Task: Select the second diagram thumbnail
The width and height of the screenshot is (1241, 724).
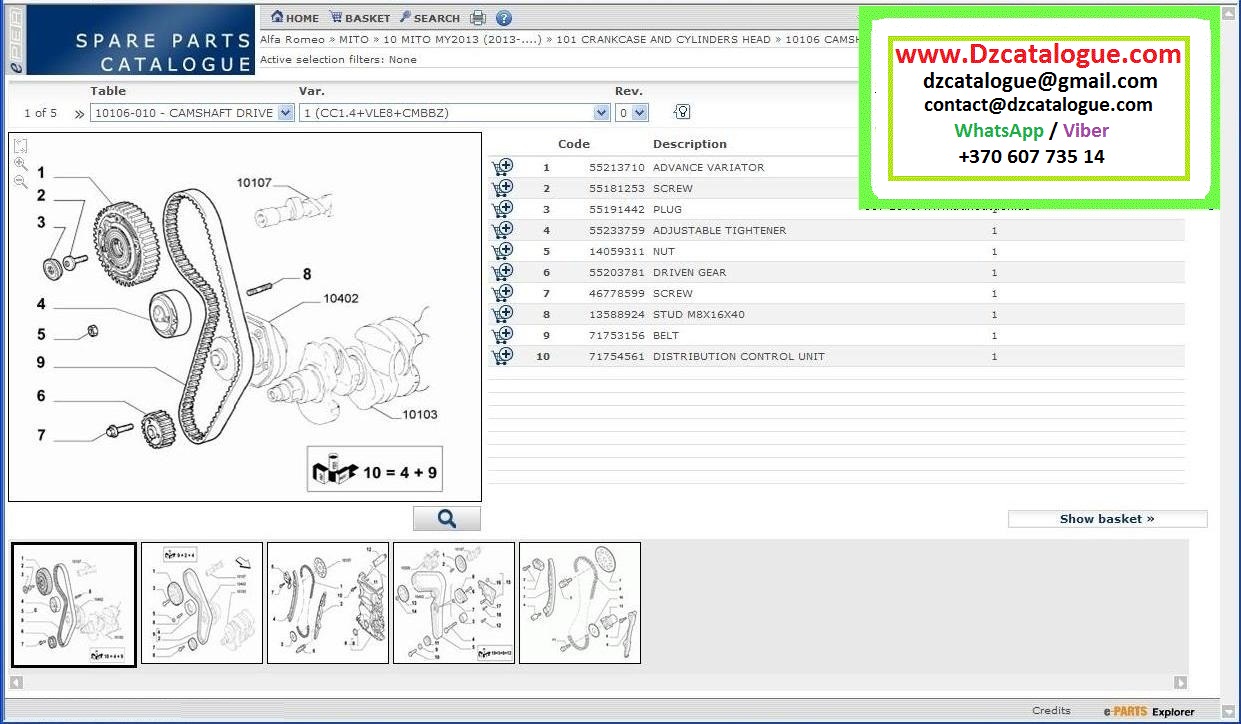Action: (202, 603)
